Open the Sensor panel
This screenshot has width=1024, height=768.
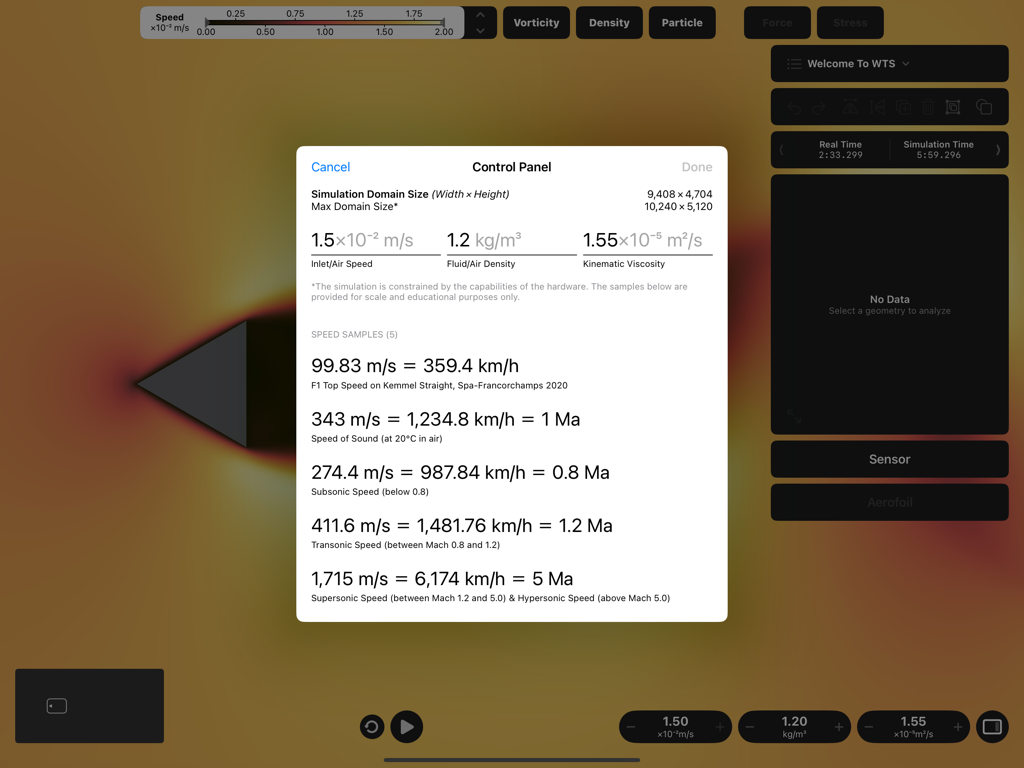(889, 459)
